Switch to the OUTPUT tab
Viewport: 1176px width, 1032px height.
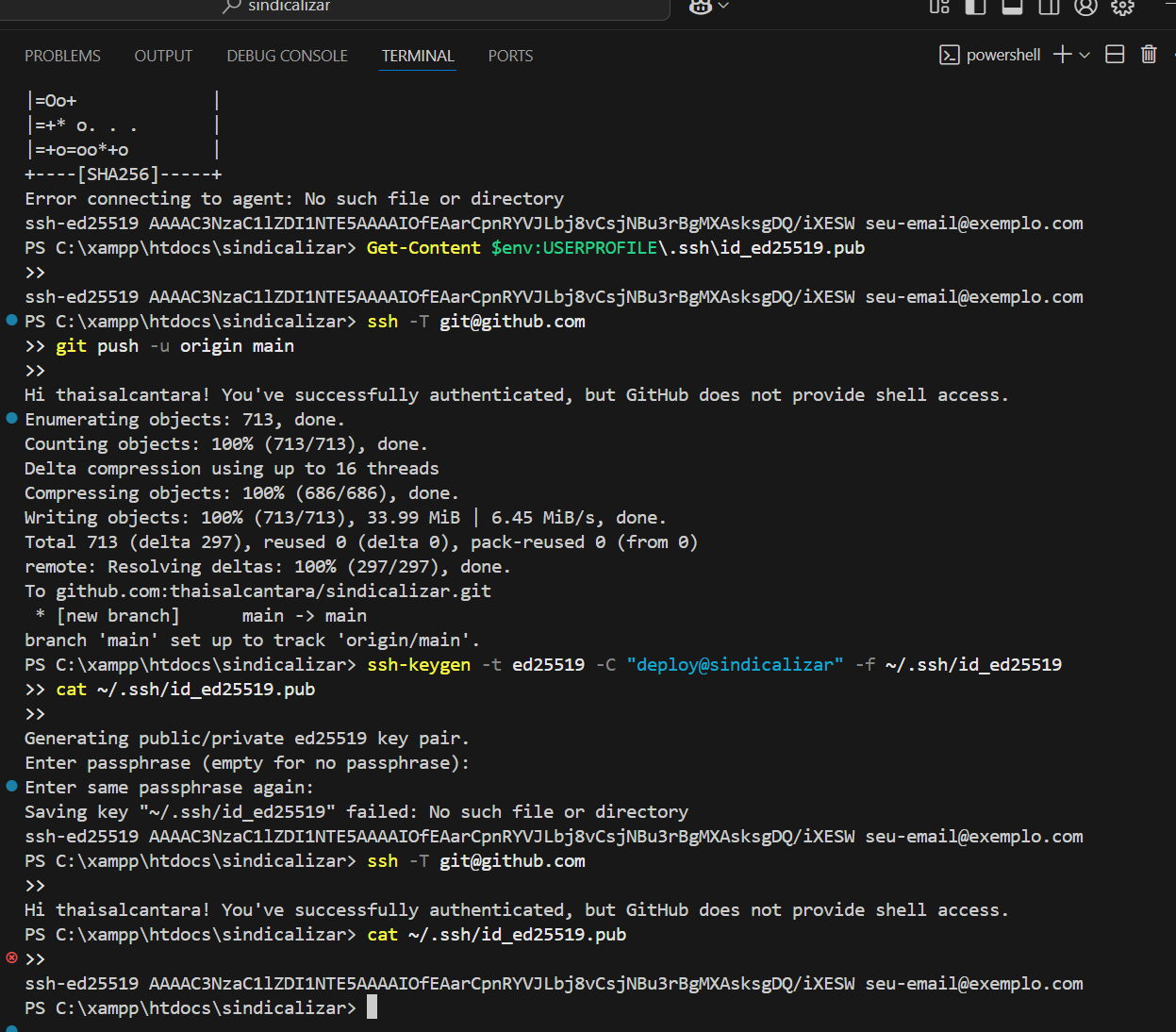[x=163, y=56]
